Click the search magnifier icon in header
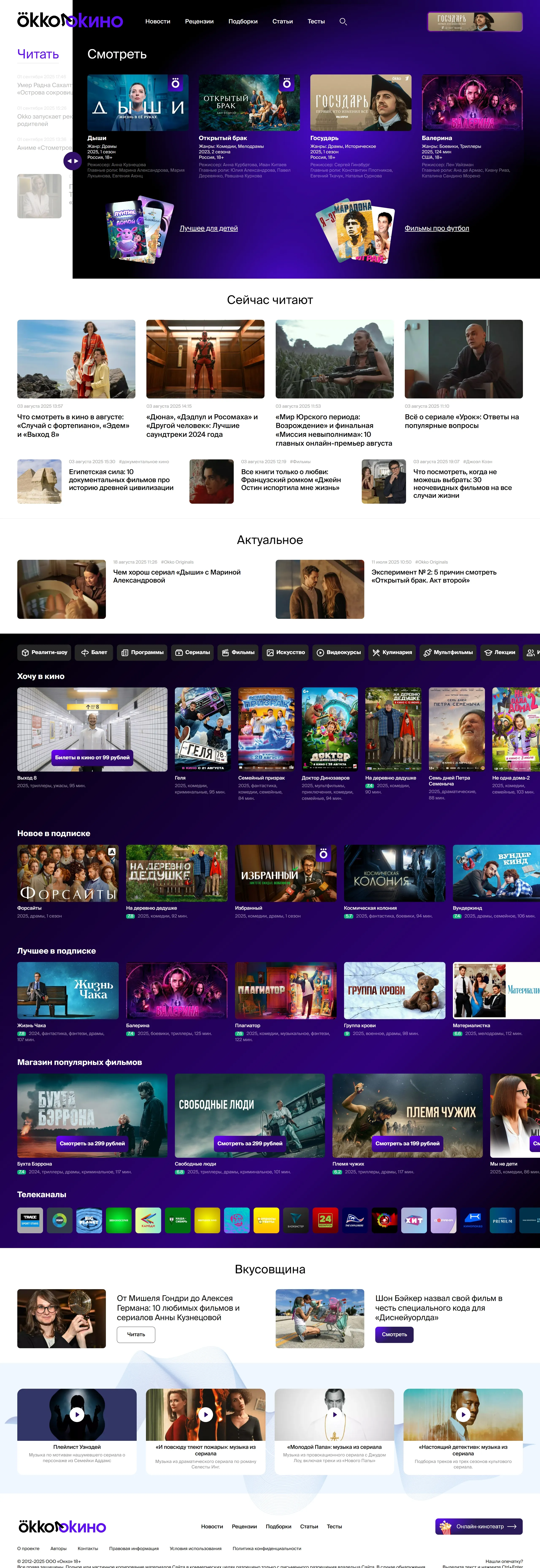The height and width of the screenshot is (1568, 540). [x=343, y=21]
